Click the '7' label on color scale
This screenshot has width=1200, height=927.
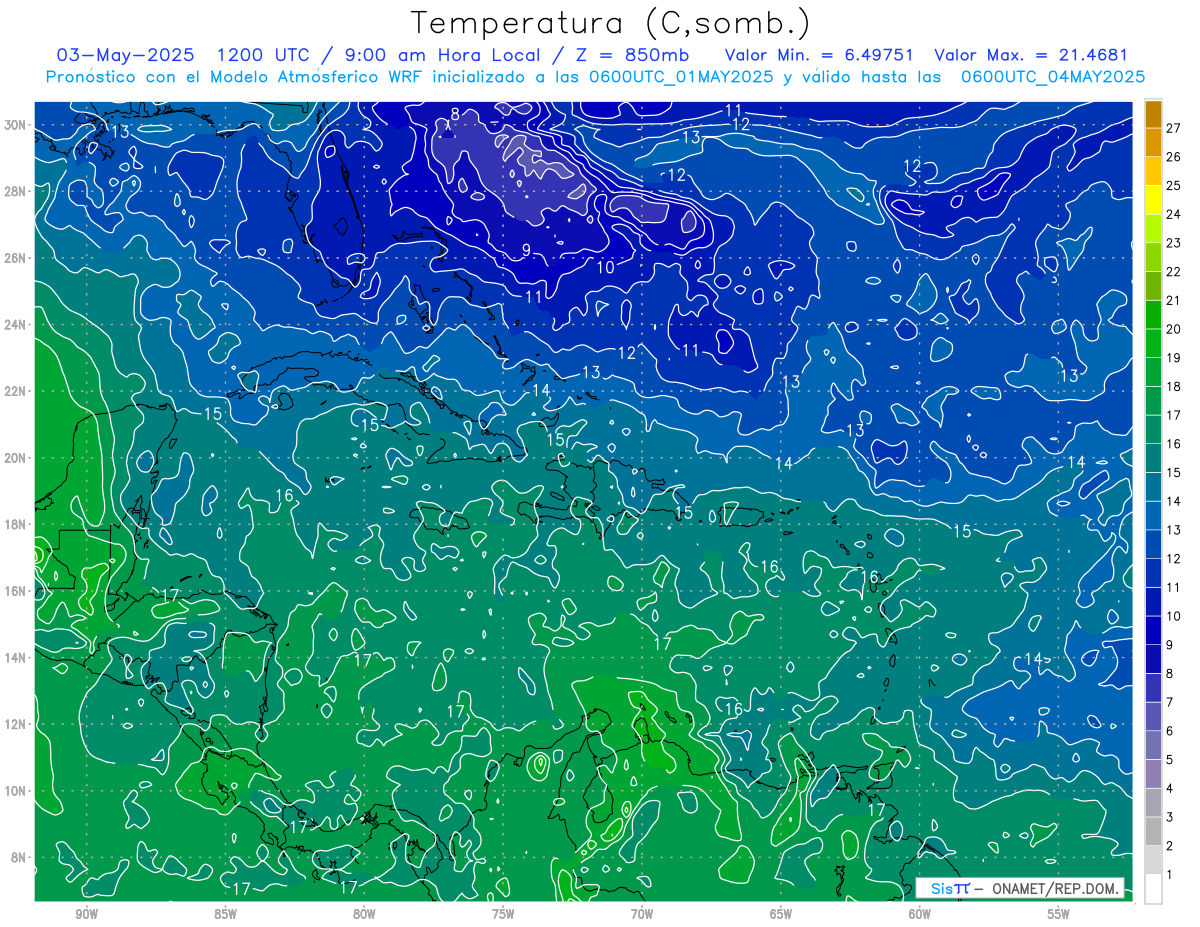pyautogui.click(x=1170, y=702)
